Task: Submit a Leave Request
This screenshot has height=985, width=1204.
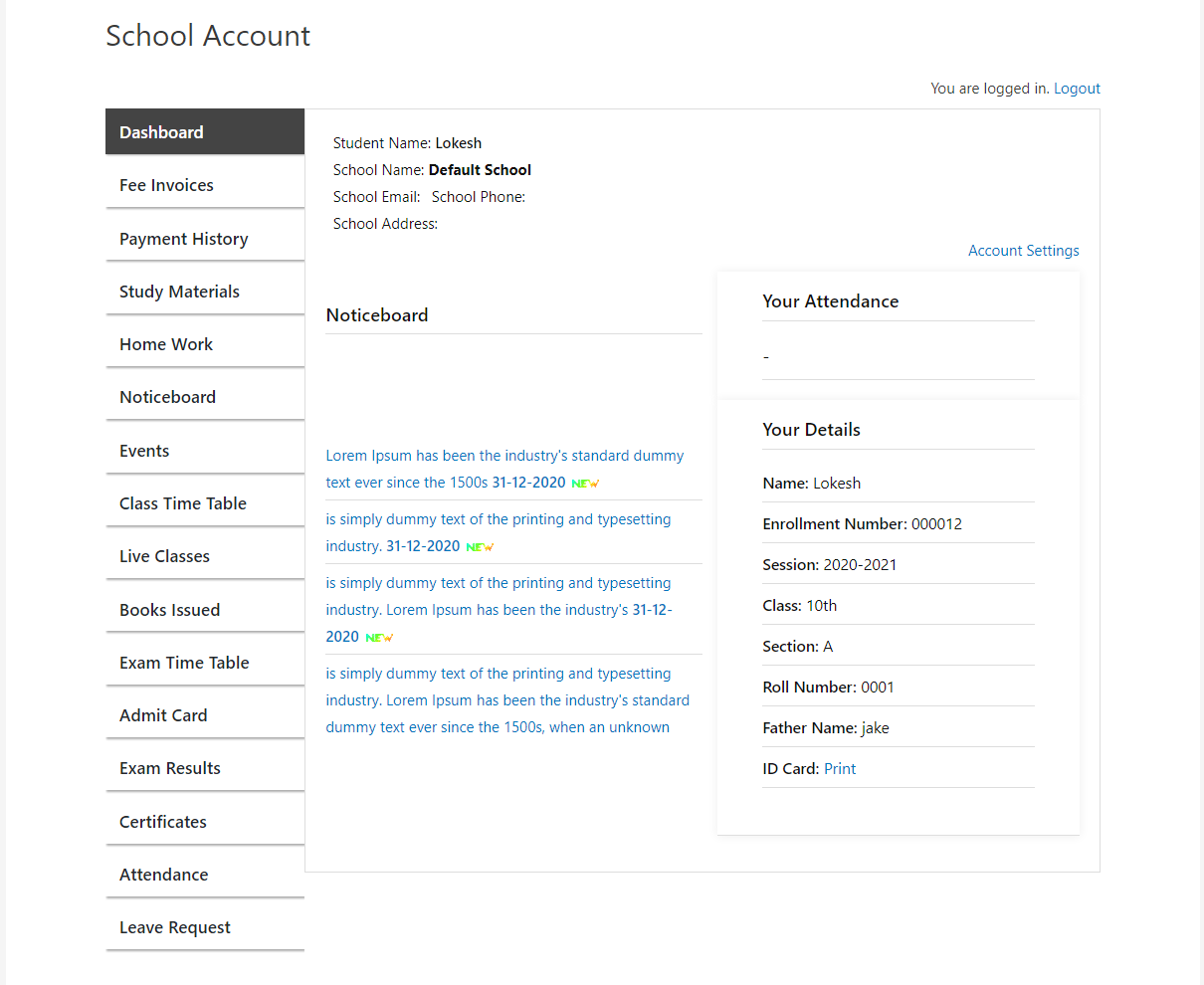Action: point(174,926)
